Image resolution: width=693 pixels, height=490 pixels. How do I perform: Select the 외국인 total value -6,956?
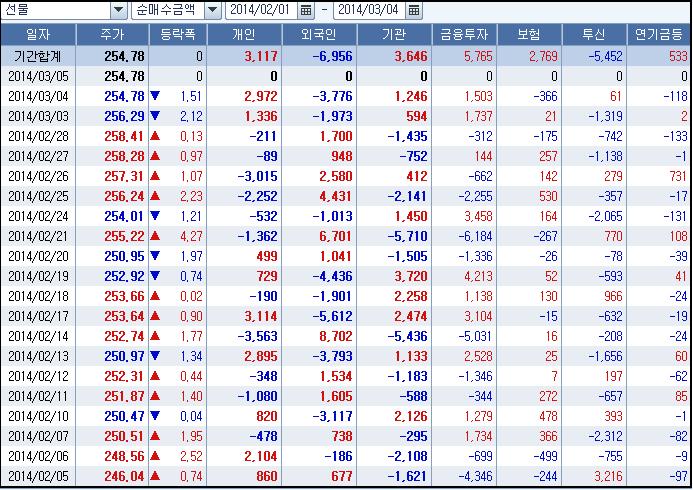point(332,56)
